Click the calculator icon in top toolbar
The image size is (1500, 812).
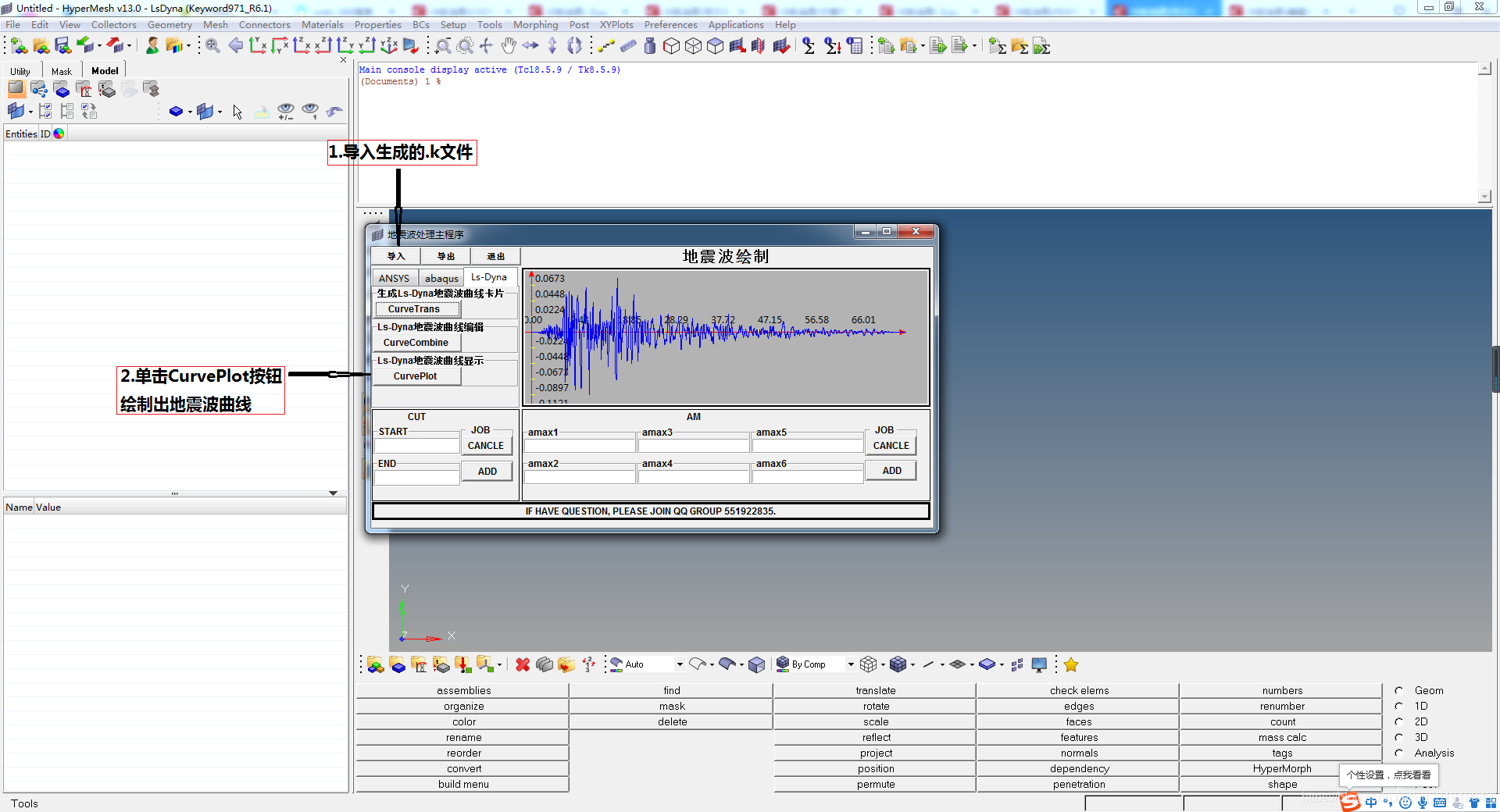tap(855, 46)
